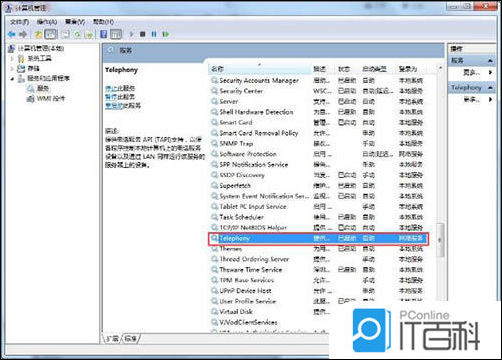This screenshot has height=360, width=502.
Task: Toggle the show/hide action pane icon
Action: pos(116,34)
